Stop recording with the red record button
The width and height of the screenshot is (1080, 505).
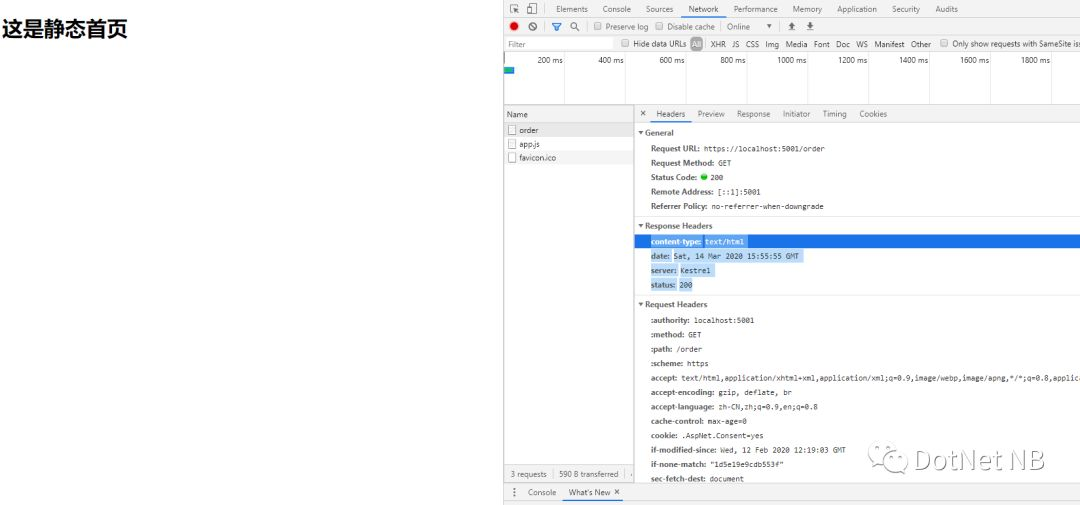click(514, 26)
